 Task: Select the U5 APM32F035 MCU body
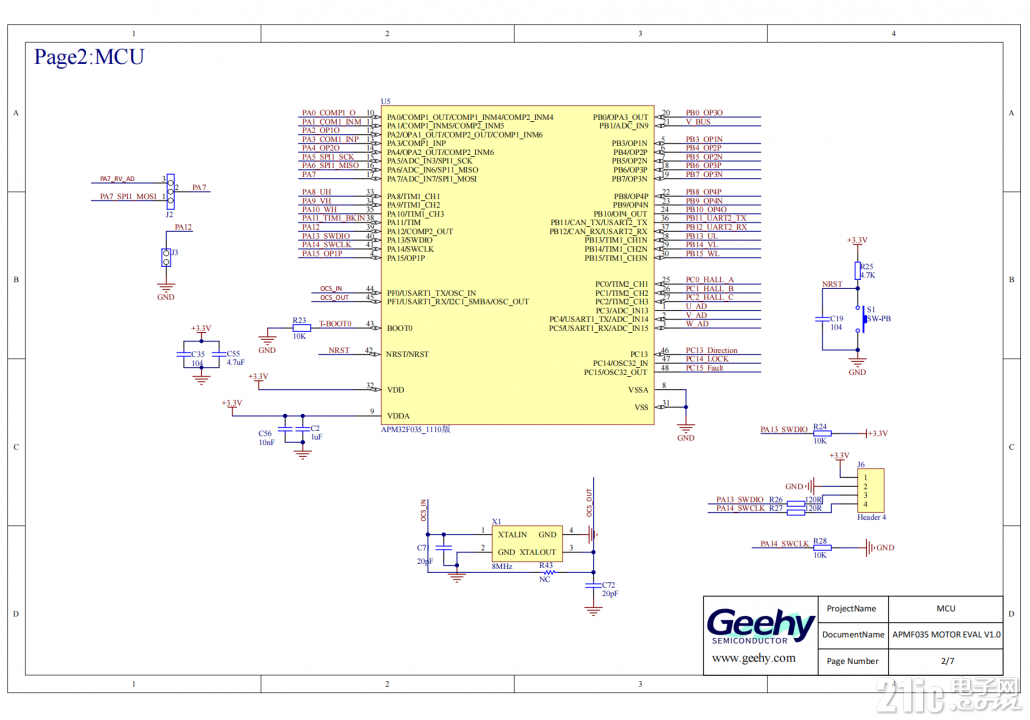coord(518,265)
